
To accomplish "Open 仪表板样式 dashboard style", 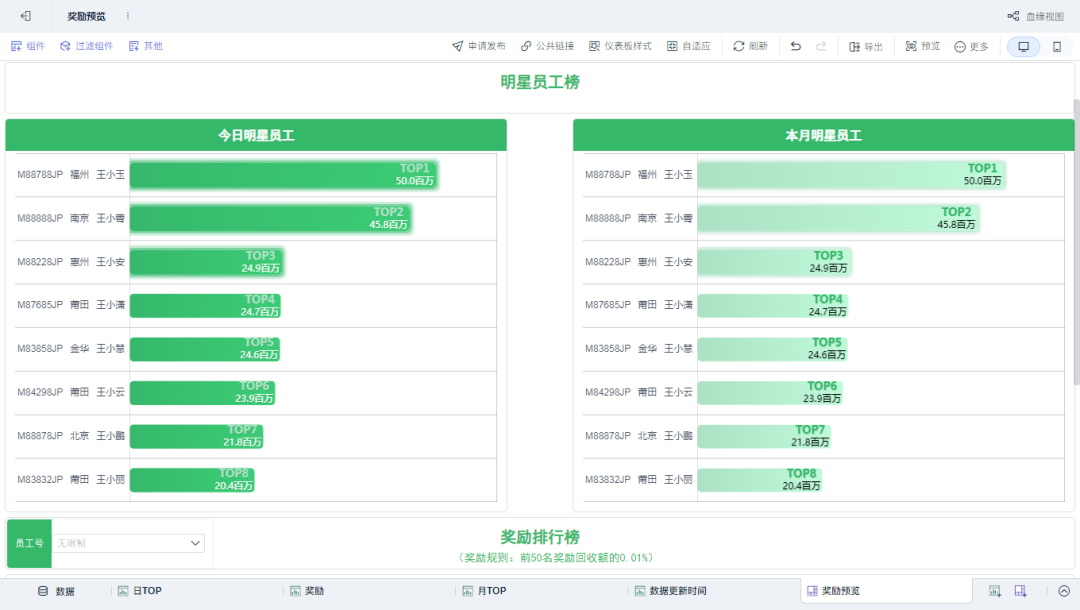I will pyautogui.click(x=621, y=46).
